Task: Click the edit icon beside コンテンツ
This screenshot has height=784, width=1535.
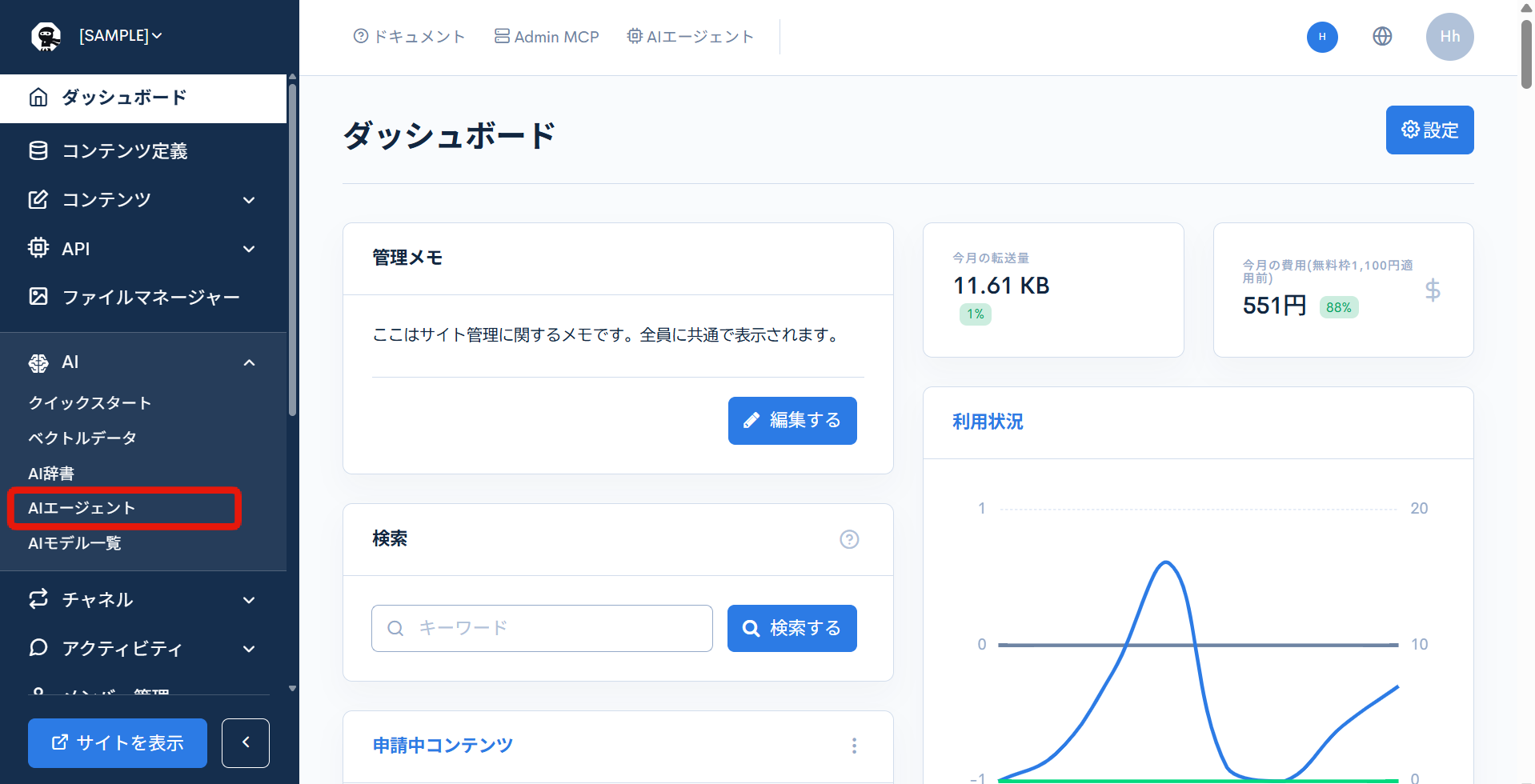Action: pos(38,199)
